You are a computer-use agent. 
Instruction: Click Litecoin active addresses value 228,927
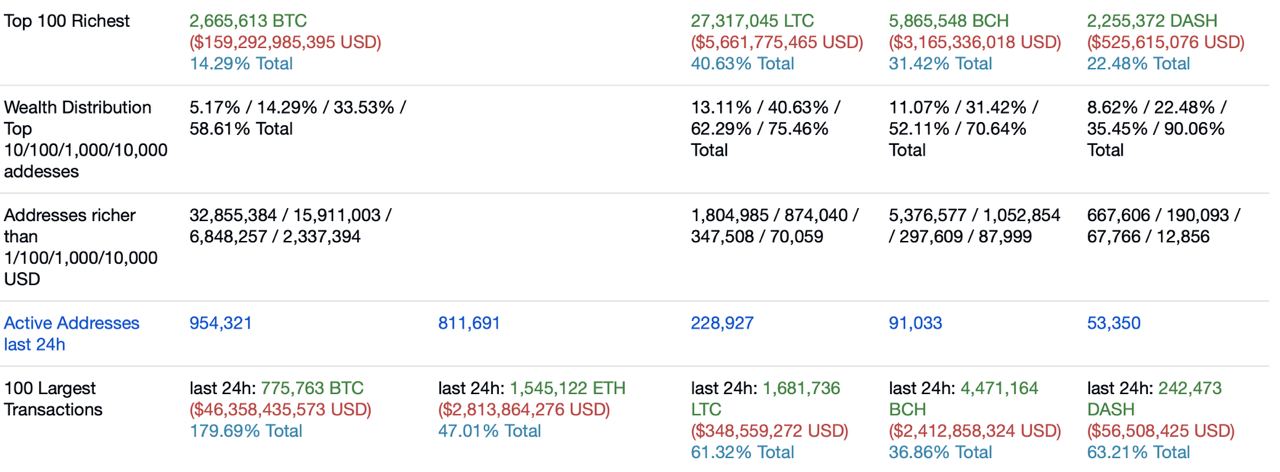[x=722, y=323]
